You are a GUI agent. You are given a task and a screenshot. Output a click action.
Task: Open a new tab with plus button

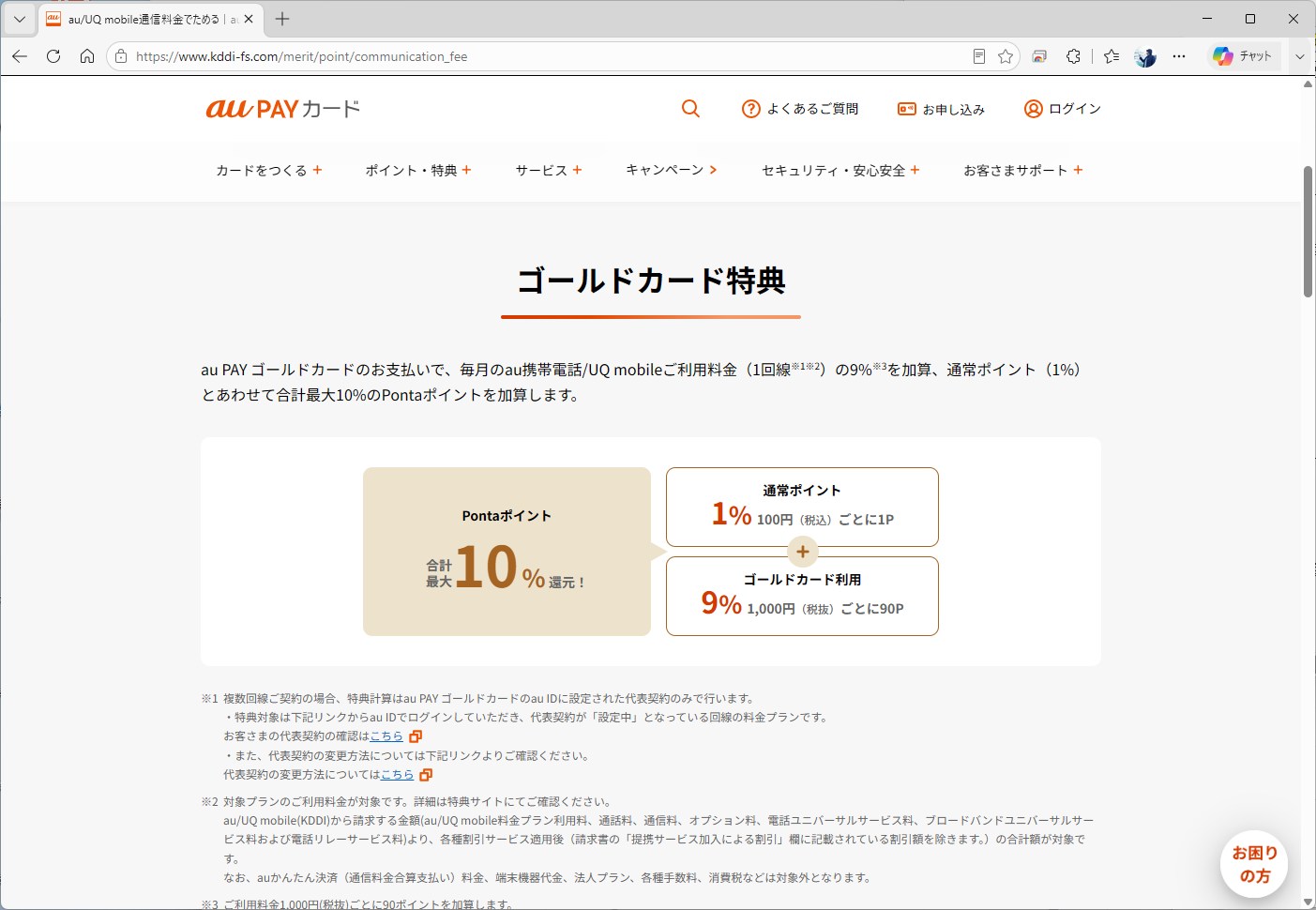point(282,19)
